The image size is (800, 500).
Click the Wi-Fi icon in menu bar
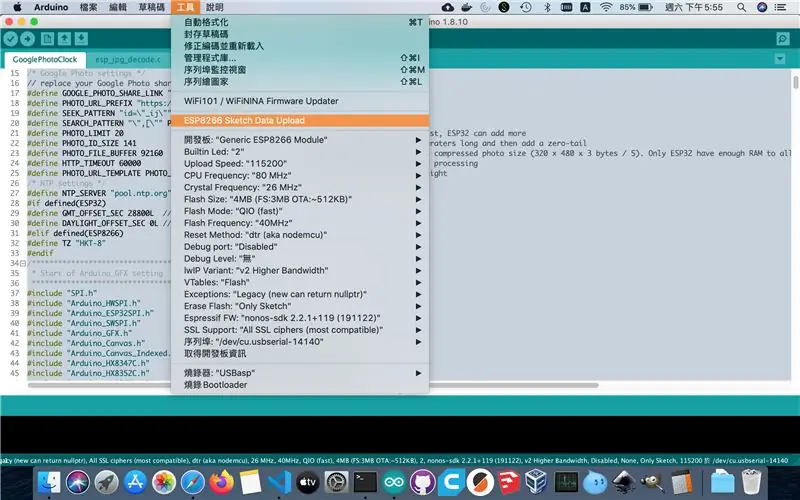606,7
